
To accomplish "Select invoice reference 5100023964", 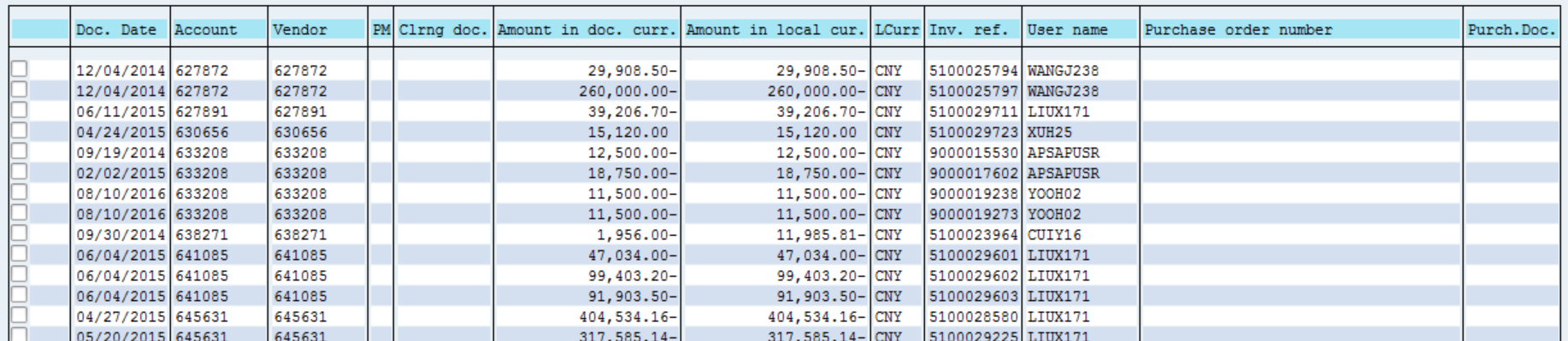I will (x=974, y=235).
